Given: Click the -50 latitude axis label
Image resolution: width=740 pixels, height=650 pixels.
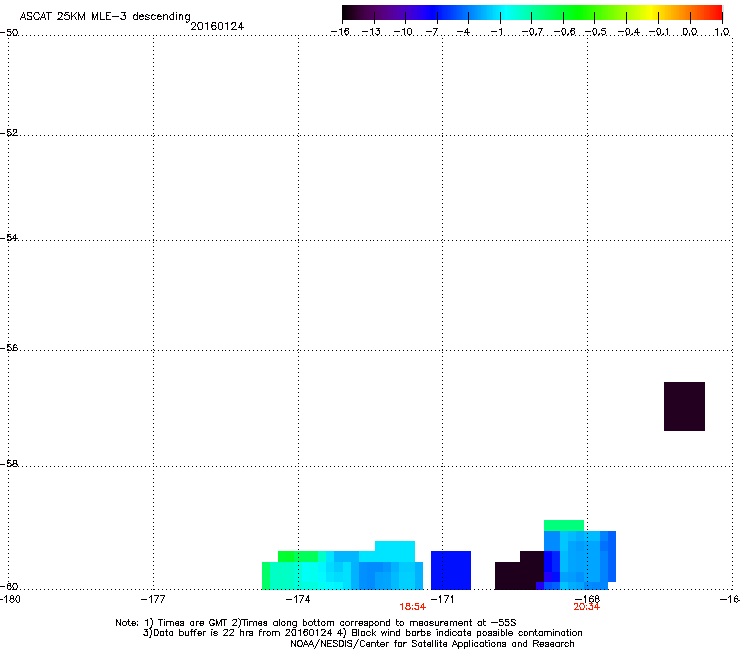Looking at the screenshot, I should coord(9,33).
